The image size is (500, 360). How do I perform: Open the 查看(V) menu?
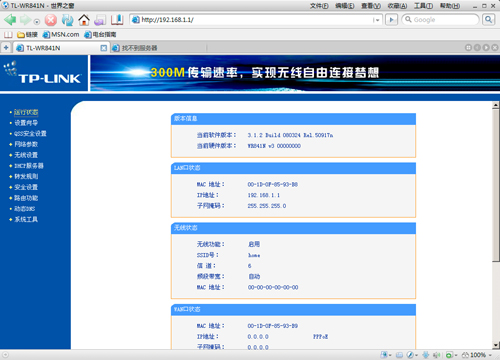(371, 6)
